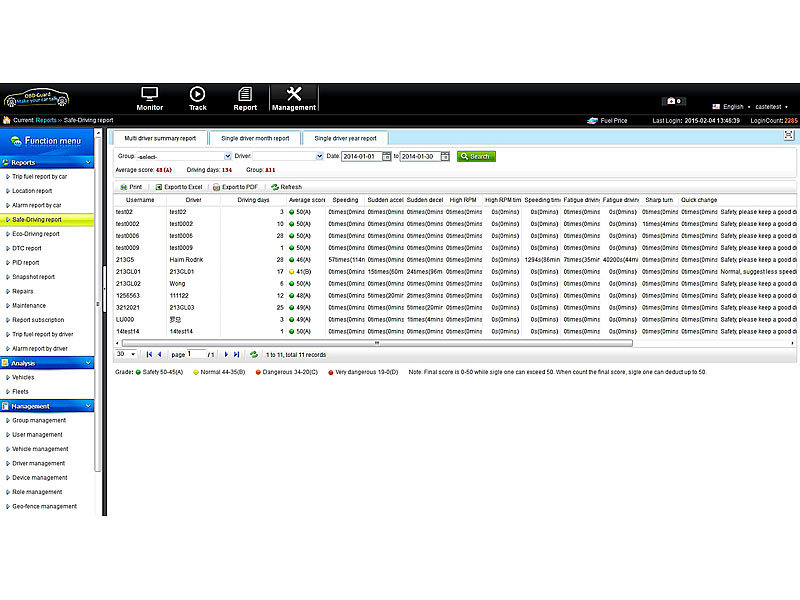Image resolution: width=800 pixels, height=600 pixels.
Task: Open Trip fuel report by car
Action: (39, 177)
